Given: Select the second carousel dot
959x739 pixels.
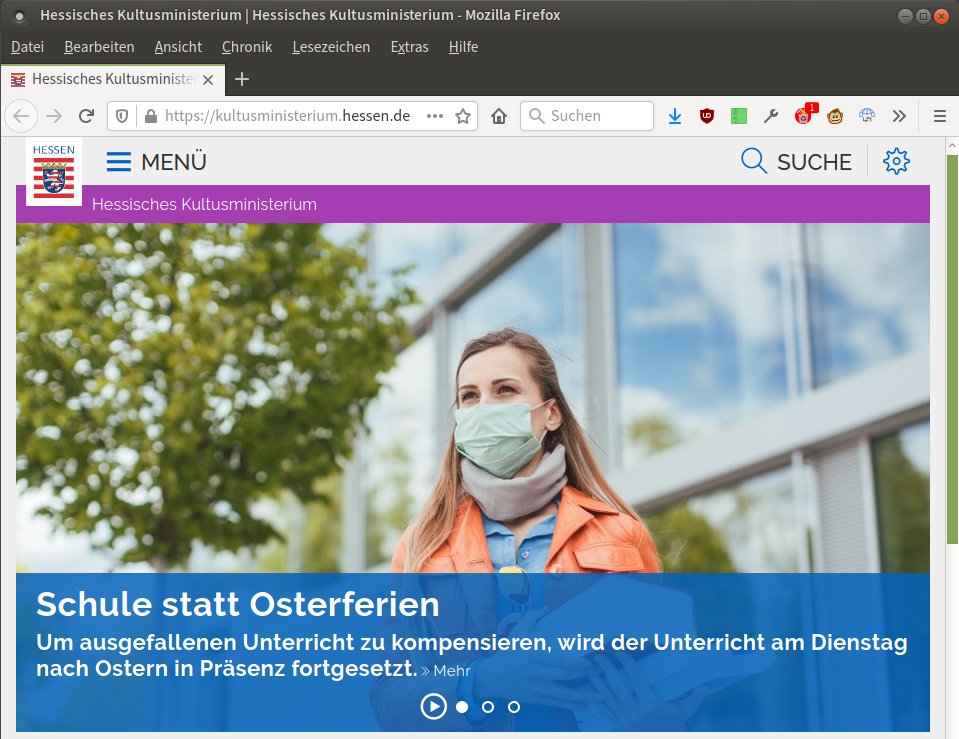Looking at the screenshot, I should click(x=462, y=707).
